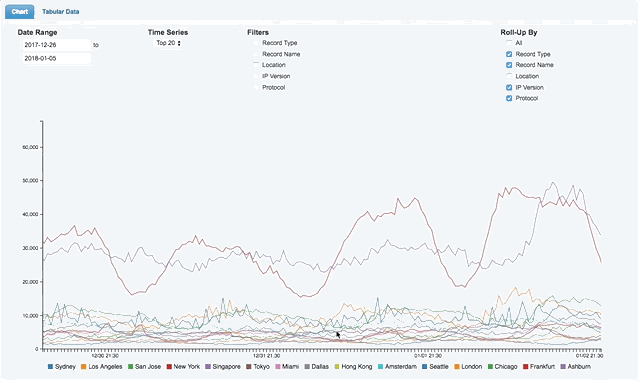The width and height of the screenshot is (640, 382).
Task: Uncheck Record Type under Roll-Up By
Action: (x=509, y=54)
